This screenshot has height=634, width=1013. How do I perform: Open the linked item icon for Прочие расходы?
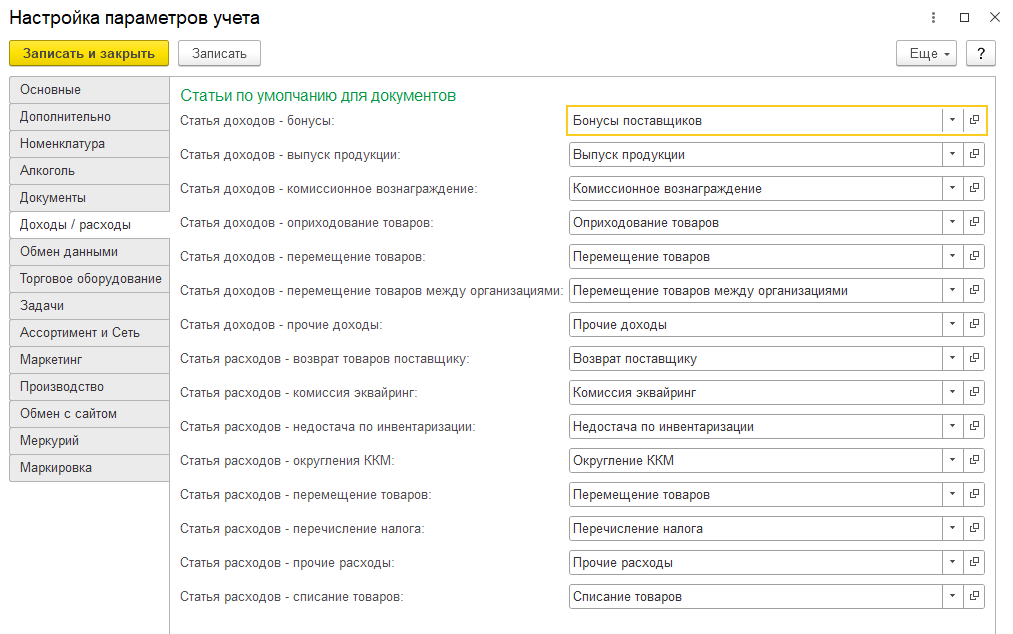tap(974, 563)
